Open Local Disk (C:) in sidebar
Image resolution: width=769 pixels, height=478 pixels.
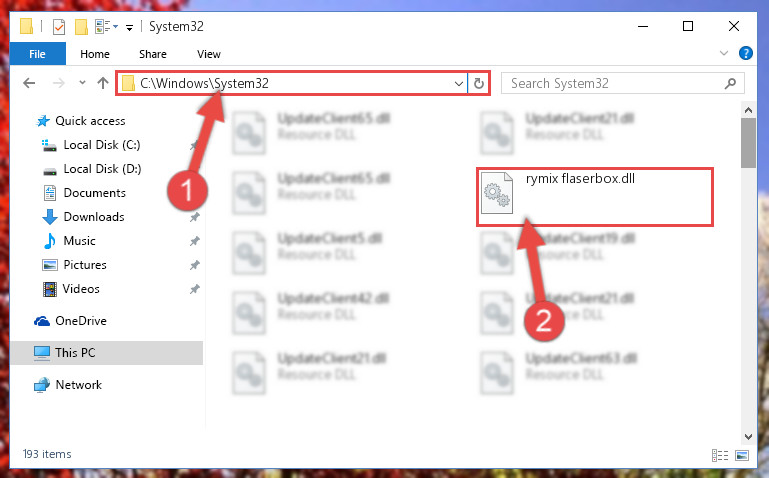coord(102,145)
